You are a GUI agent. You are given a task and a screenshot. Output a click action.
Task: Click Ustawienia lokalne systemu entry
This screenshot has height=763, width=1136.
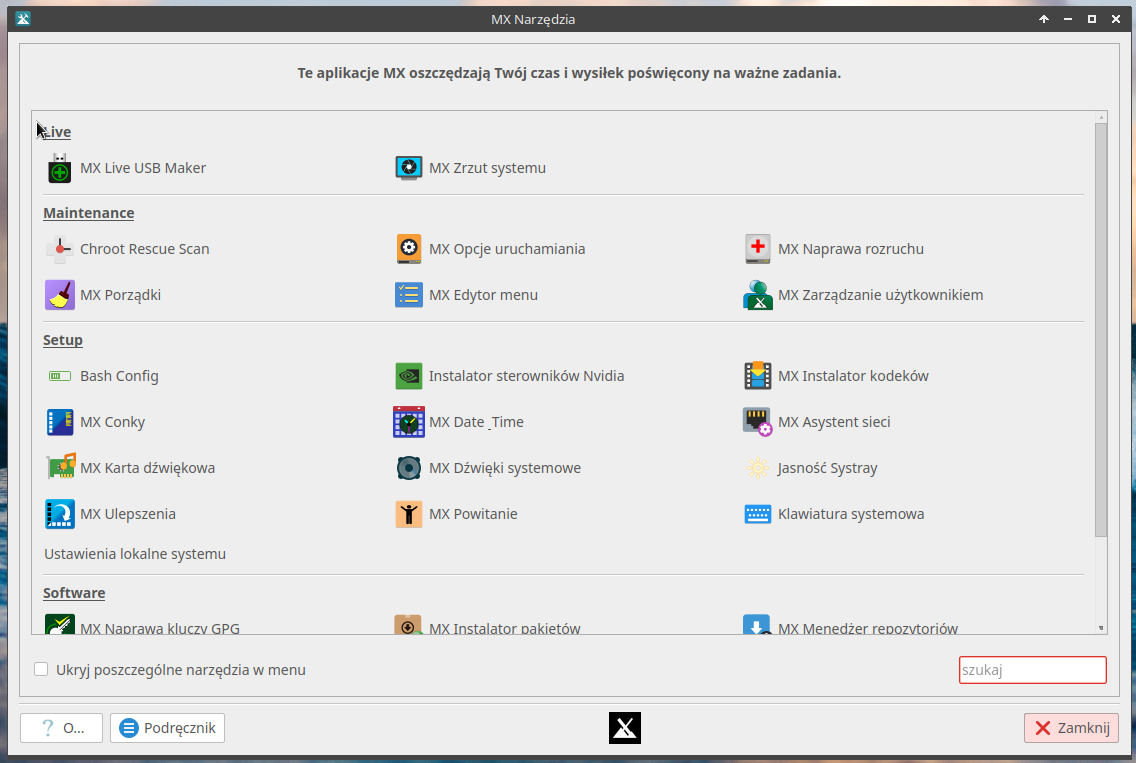click(x=135, y=554)
